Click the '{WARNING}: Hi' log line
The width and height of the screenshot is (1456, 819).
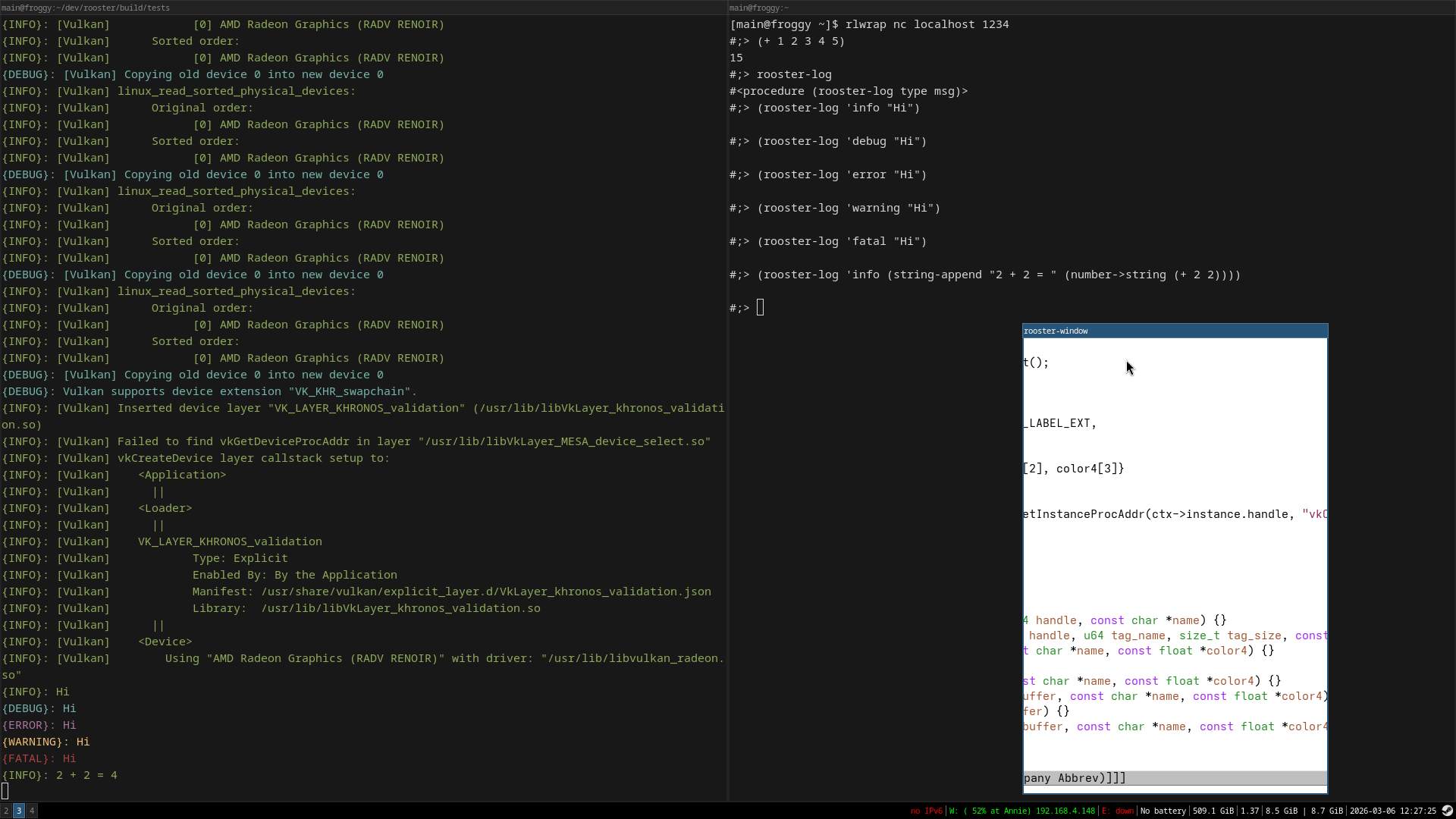(45, 742)
